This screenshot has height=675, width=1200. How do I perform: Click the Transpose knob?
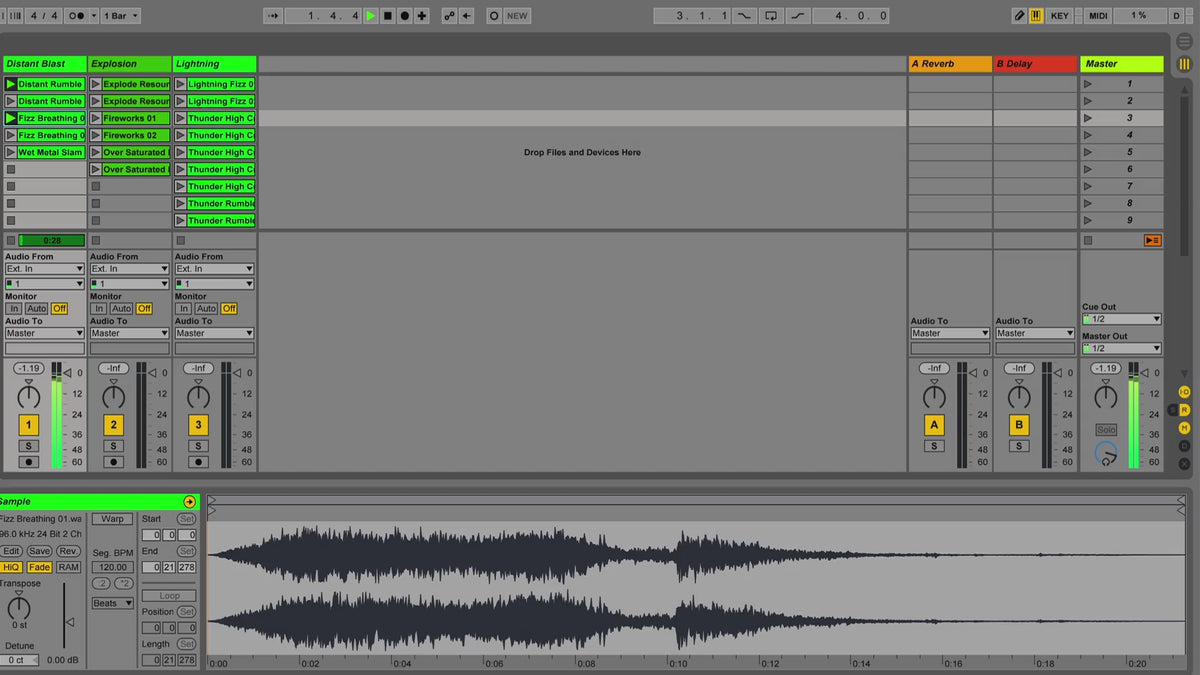(x=19, y=607)
